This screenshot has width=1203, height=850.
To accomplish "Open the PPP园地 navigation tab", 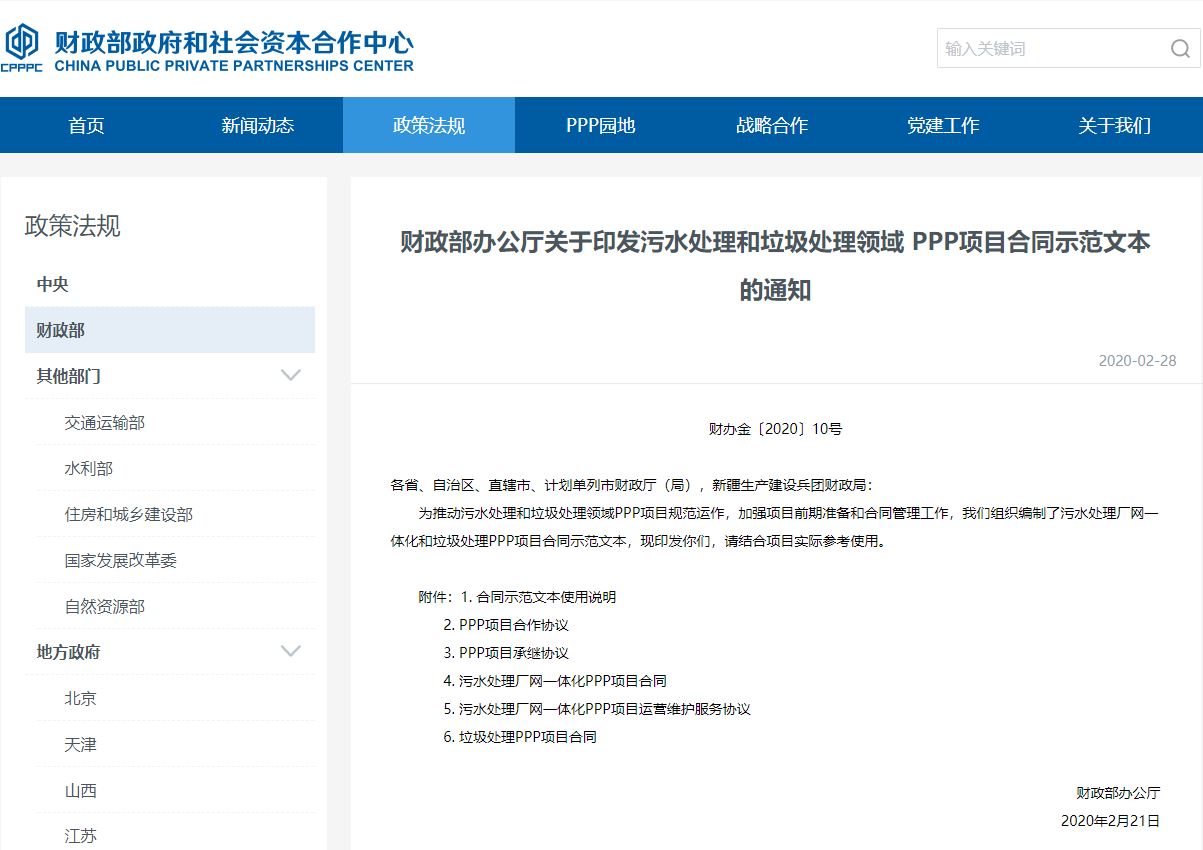I will click(600, 125).
